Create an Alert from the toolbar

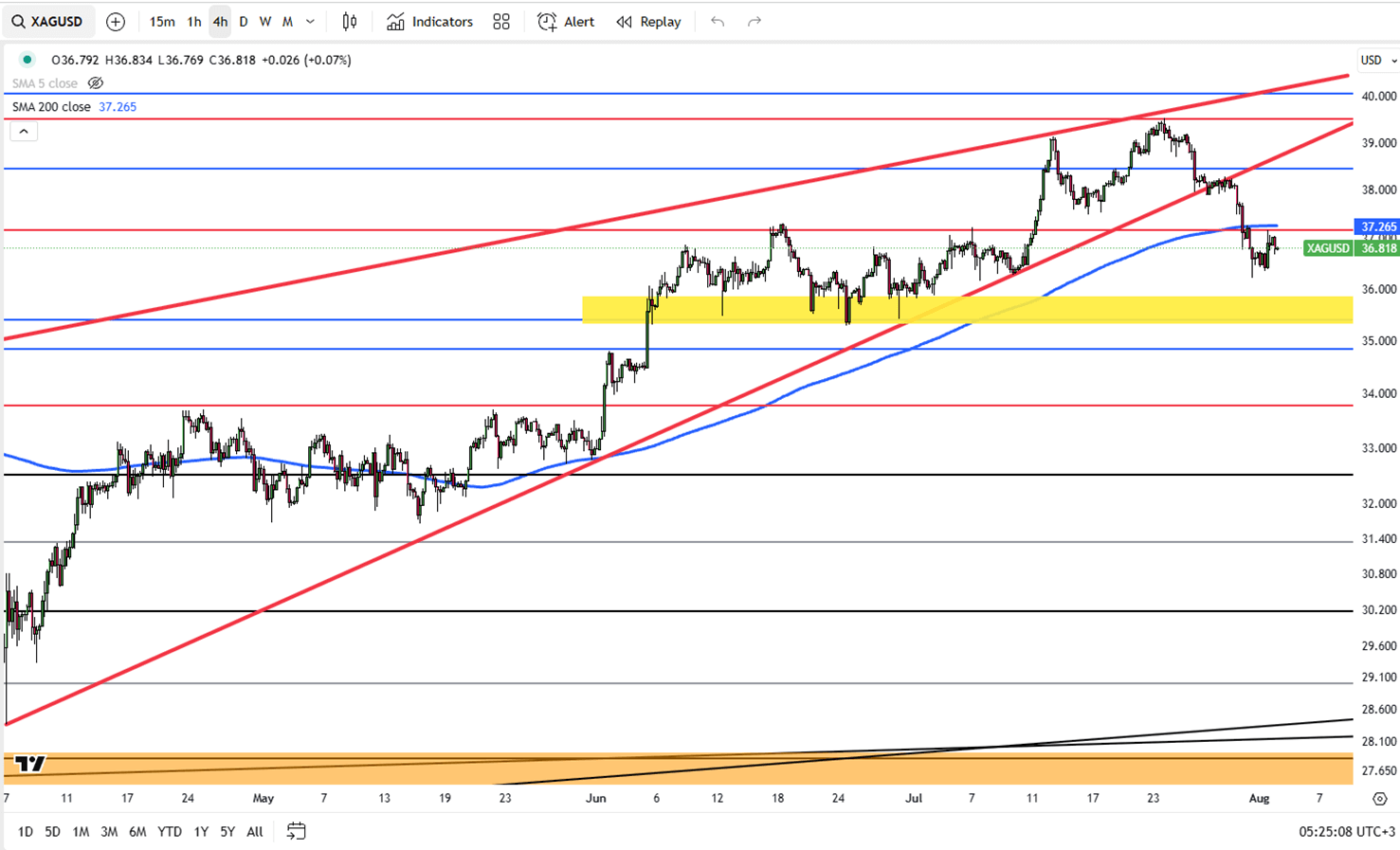pos(566,22)
